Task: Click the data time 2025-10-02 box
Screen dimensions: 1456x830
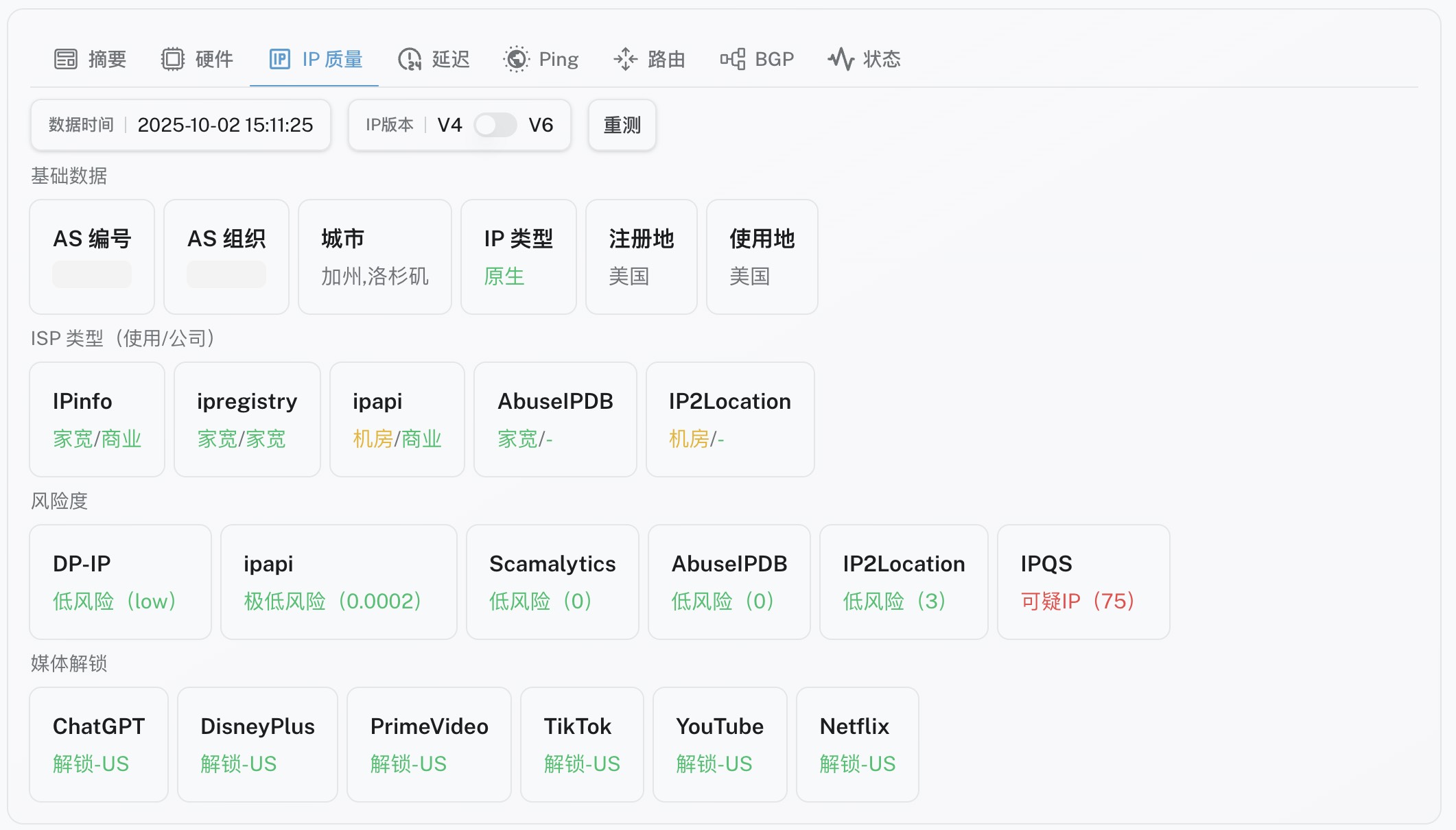Action: click(180, 125)
